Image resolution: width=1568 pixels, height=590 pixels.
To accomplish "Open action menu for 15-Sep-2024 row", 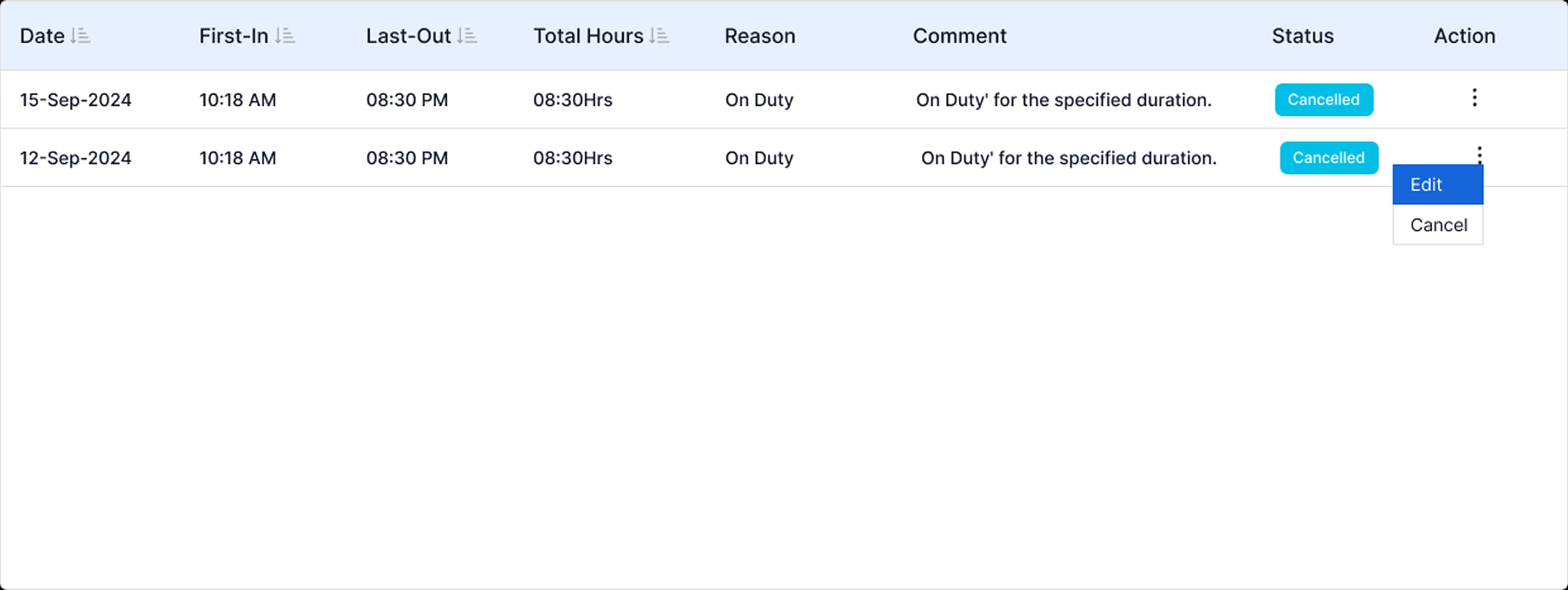I will click(x=1474, y=98).
